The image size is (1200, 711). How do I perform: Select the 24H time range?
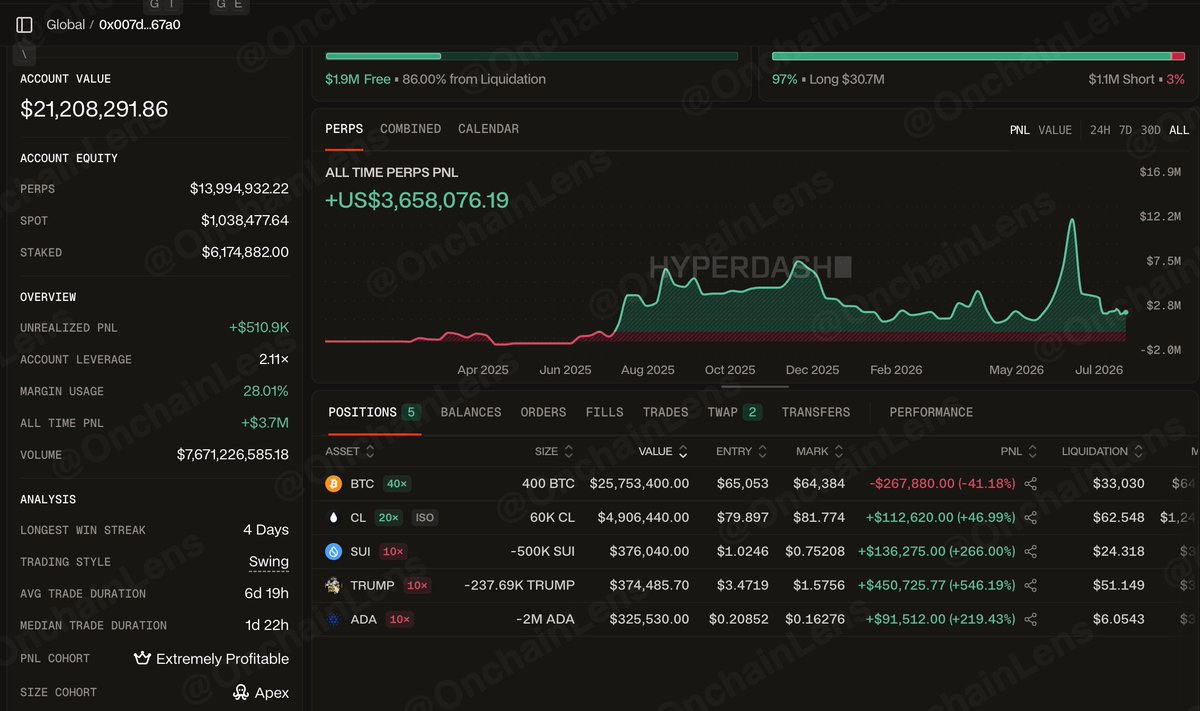pos(1100,130)
